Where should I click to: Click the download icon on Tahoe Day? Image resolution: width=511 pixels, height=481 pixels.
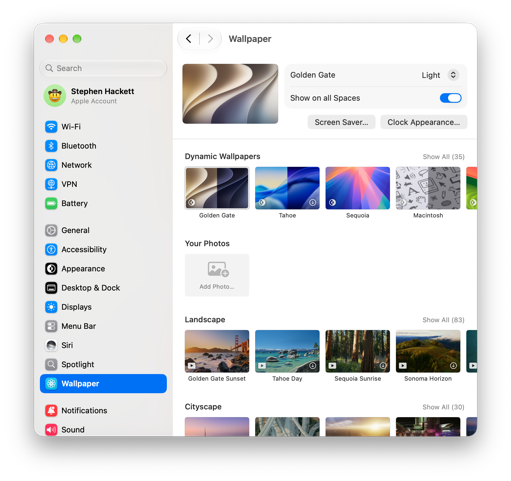[x=312, y=365]
